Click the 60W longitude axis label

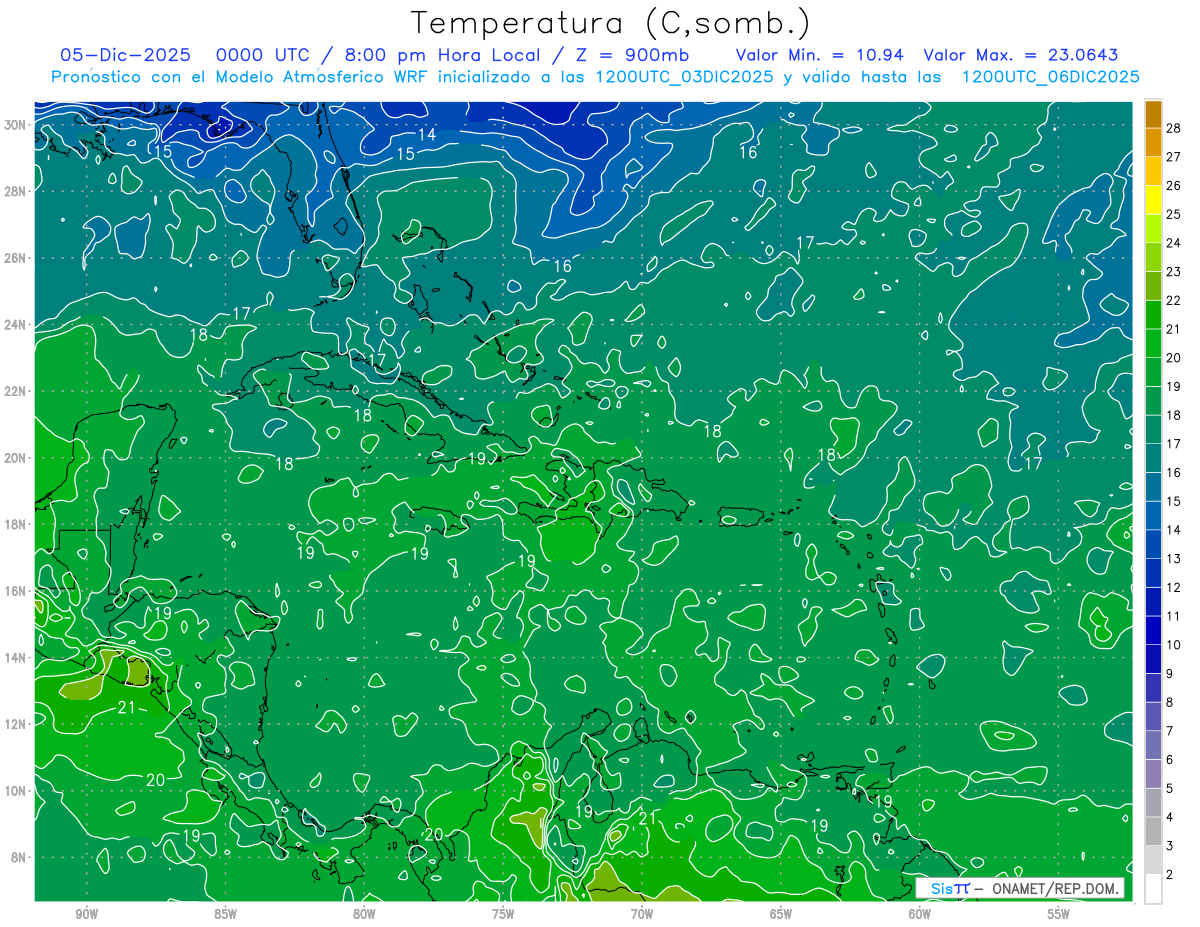click(x=920, y=914)
